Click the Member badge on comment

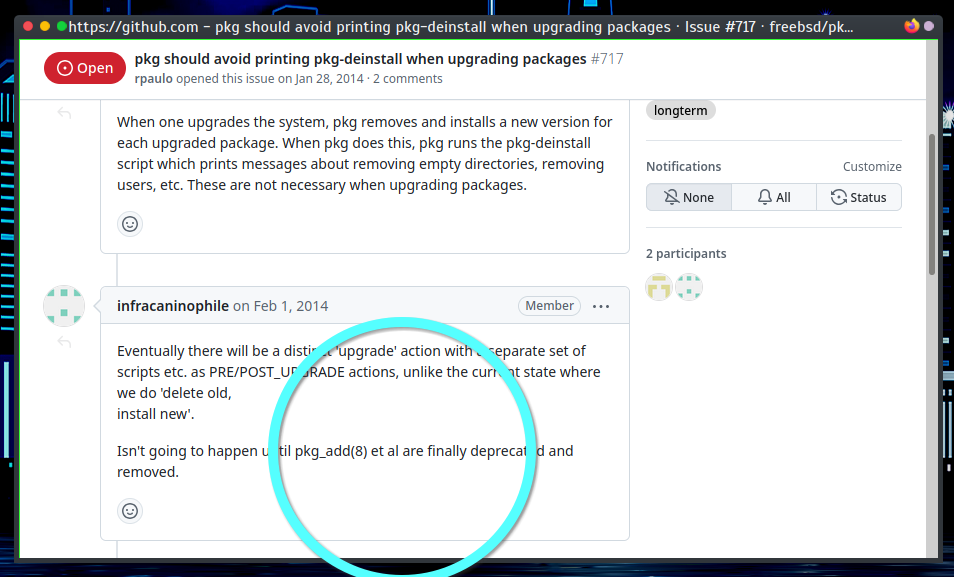click(x=549, y=306)
